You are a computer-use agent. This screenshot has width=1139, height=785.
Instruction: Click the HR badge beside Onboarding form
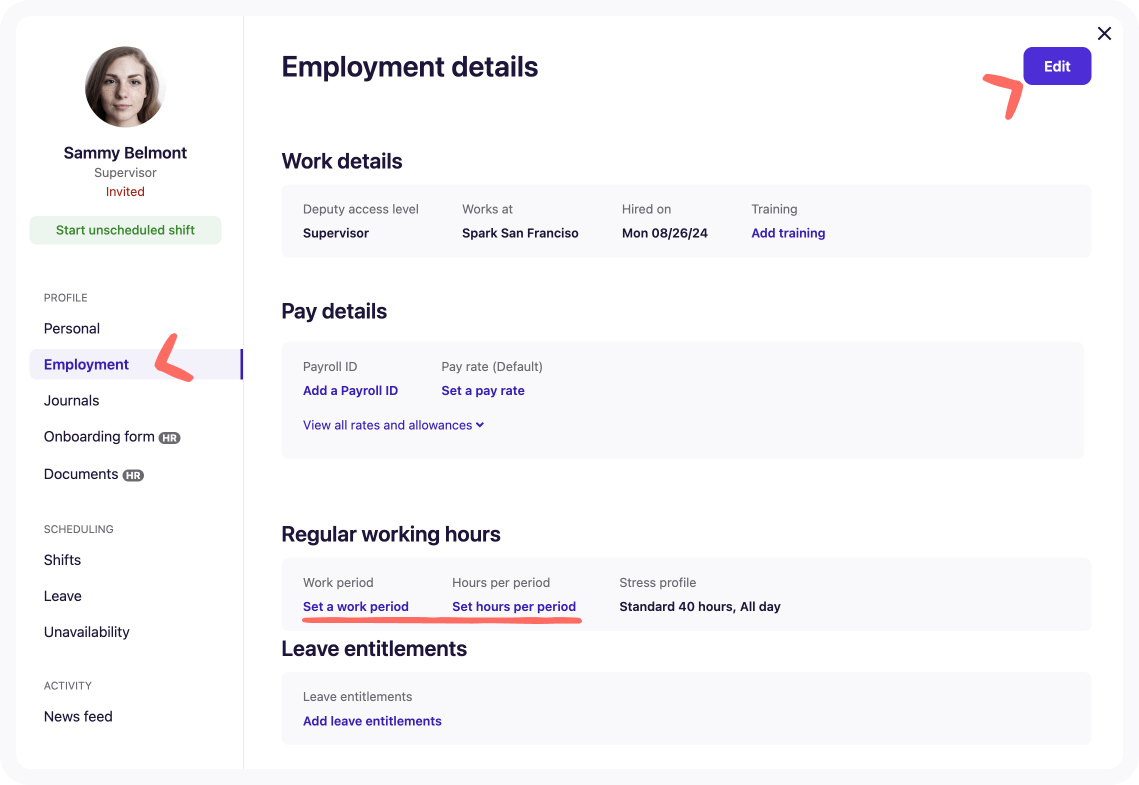pyautogui.click(x=169, y=438)
